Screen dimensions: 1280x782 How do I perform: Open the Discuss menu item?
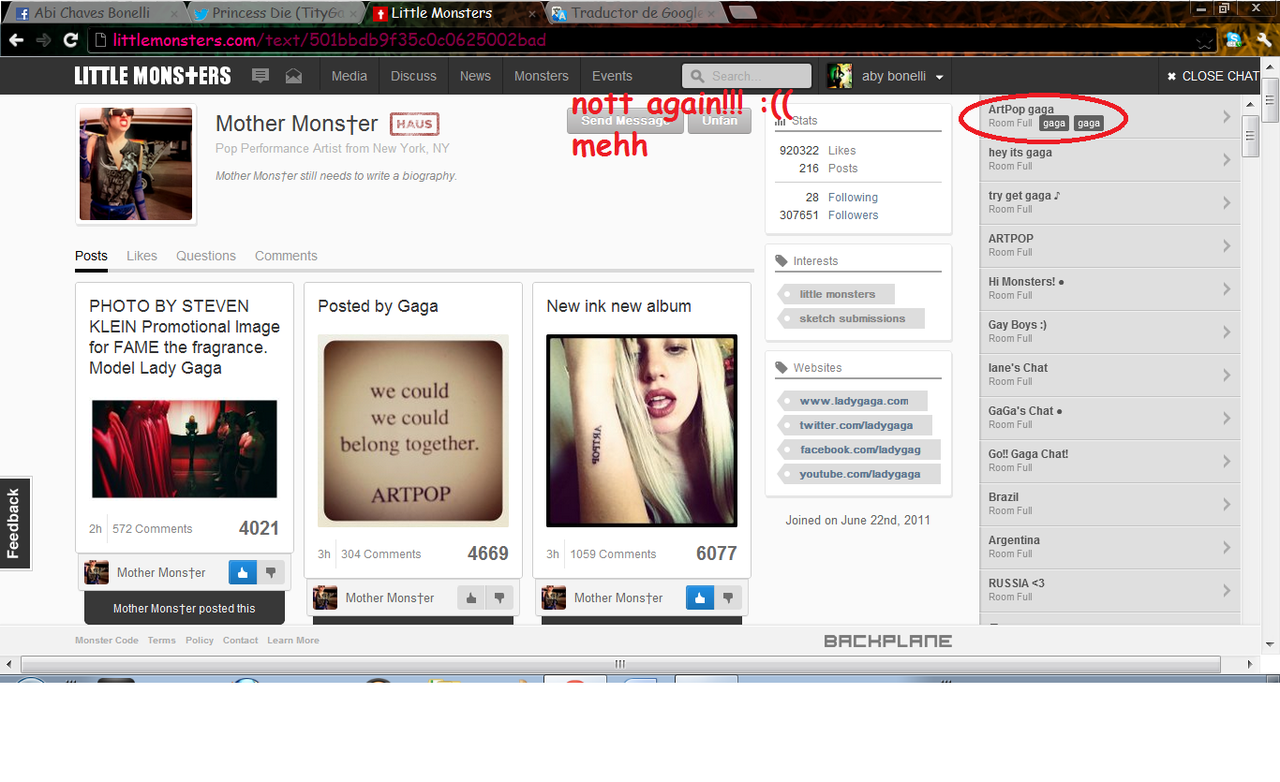click(413, 76)
